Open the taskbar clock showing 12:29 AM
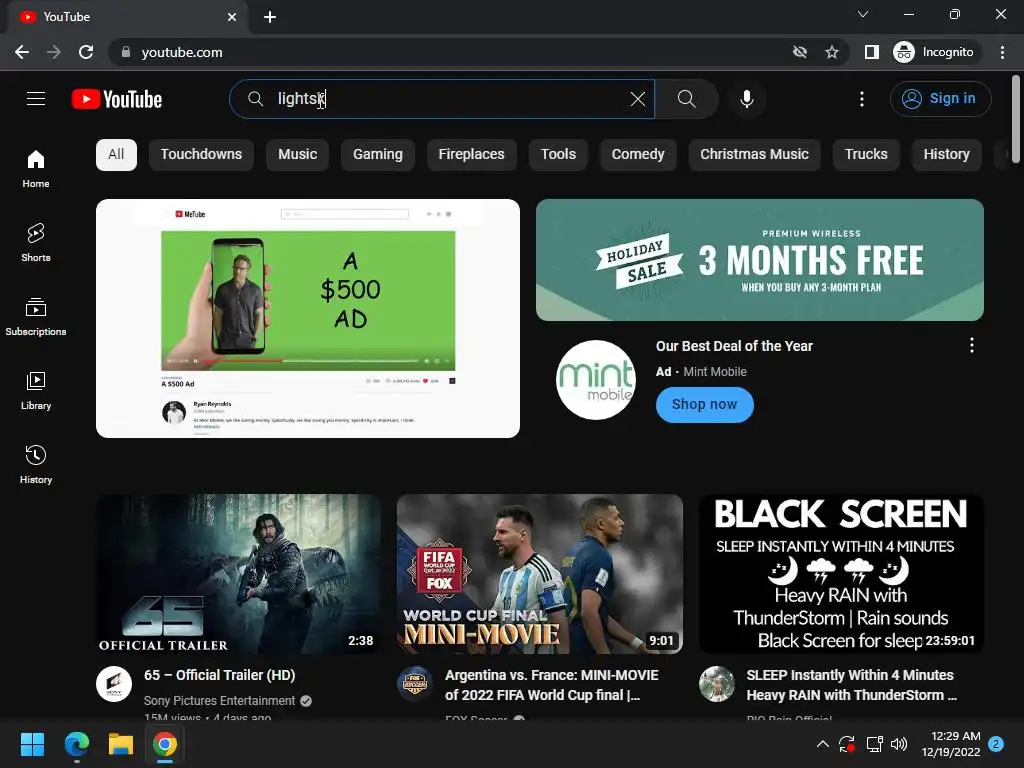The width and height of the screenshot is (1024, 768). pos(951,744)
